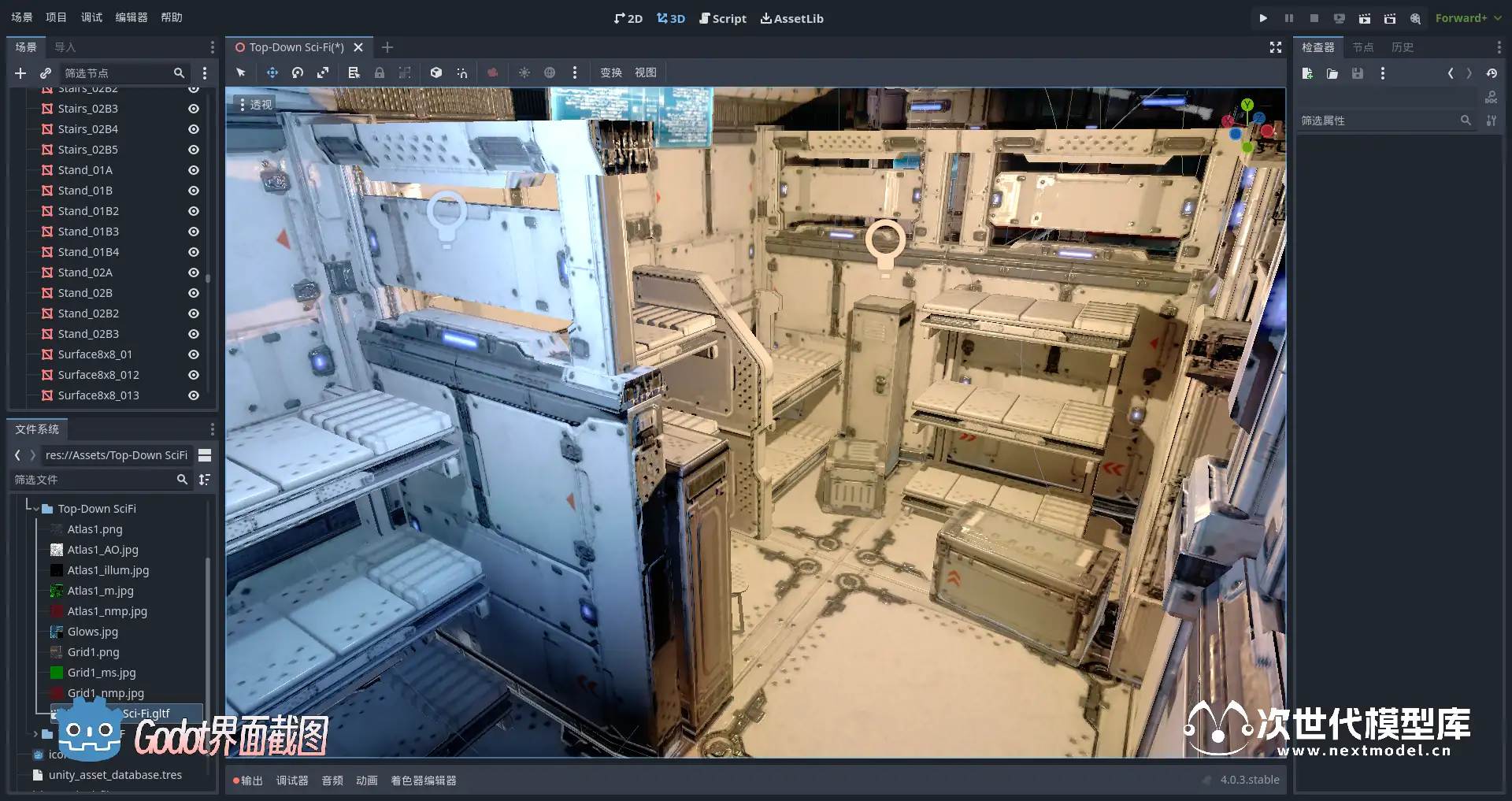
Task: Open the 调试 menu
Action: coord(91,17)
